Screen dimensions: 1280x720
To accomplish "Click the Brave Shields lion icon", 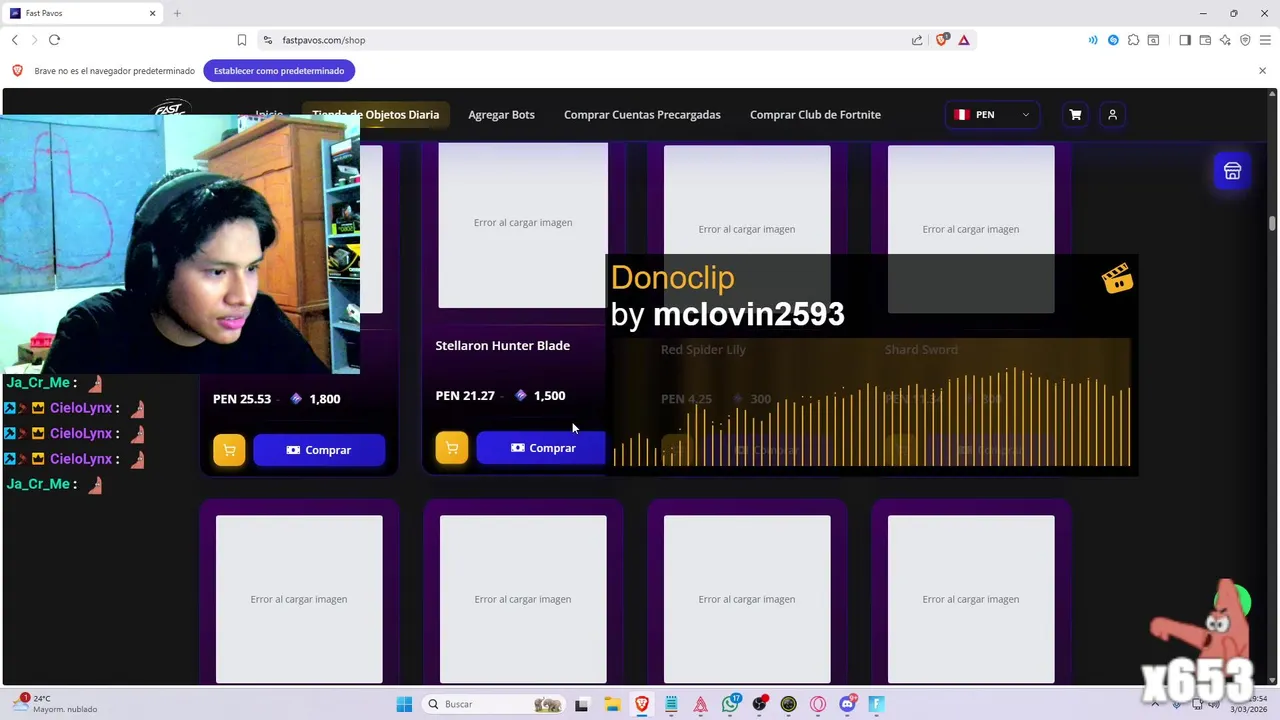I will coord(941,40).
